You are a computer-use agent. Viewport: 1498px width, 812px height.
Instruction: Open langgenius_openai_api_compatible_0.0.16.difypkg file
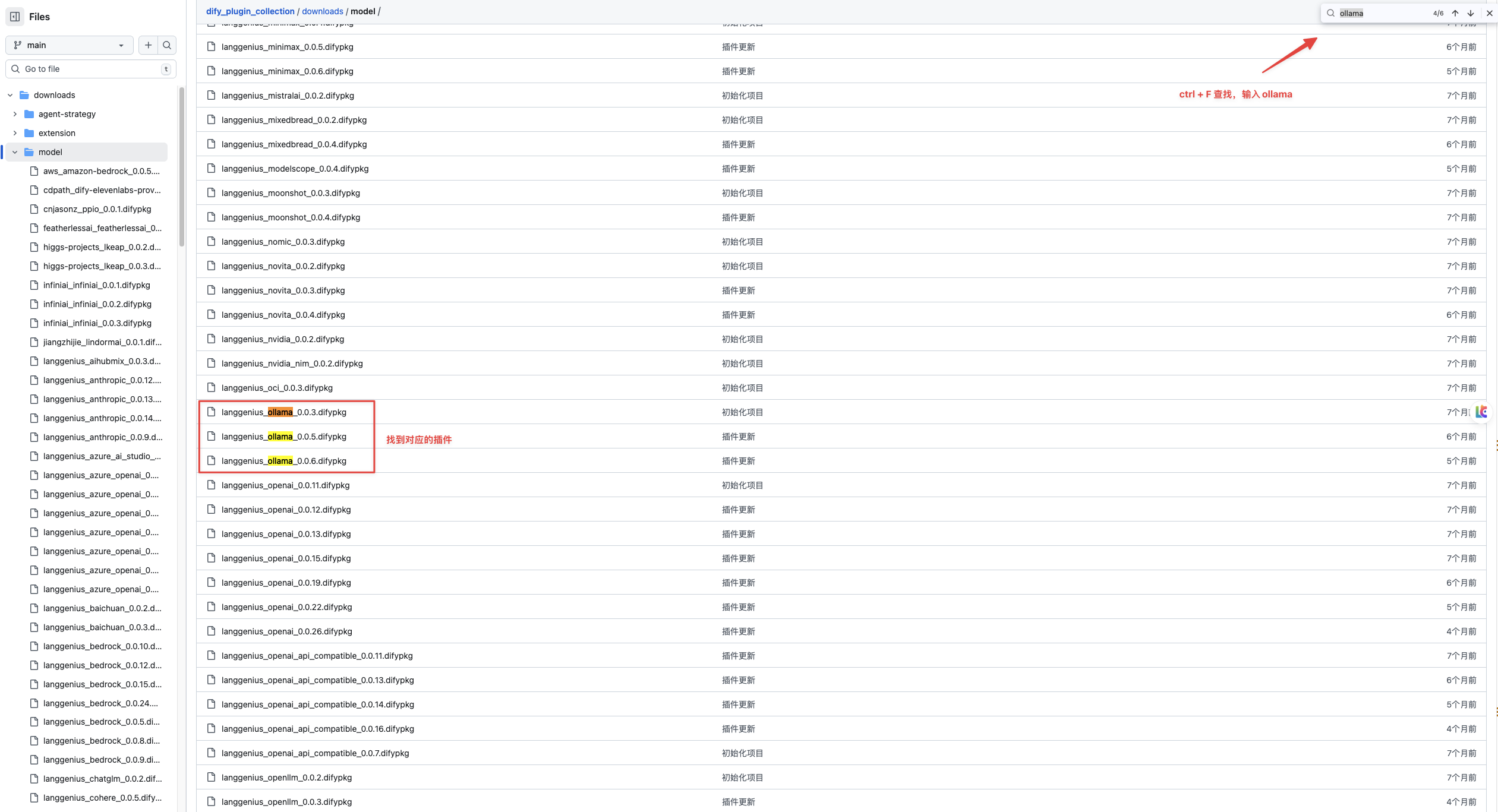tap(318, 729)
